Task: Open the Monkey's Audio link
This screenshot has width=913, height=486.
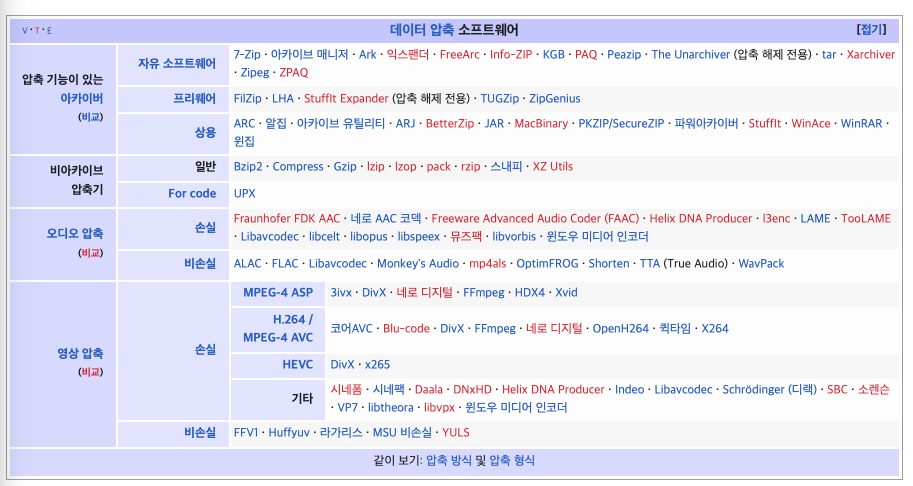Action: (418, 264)
